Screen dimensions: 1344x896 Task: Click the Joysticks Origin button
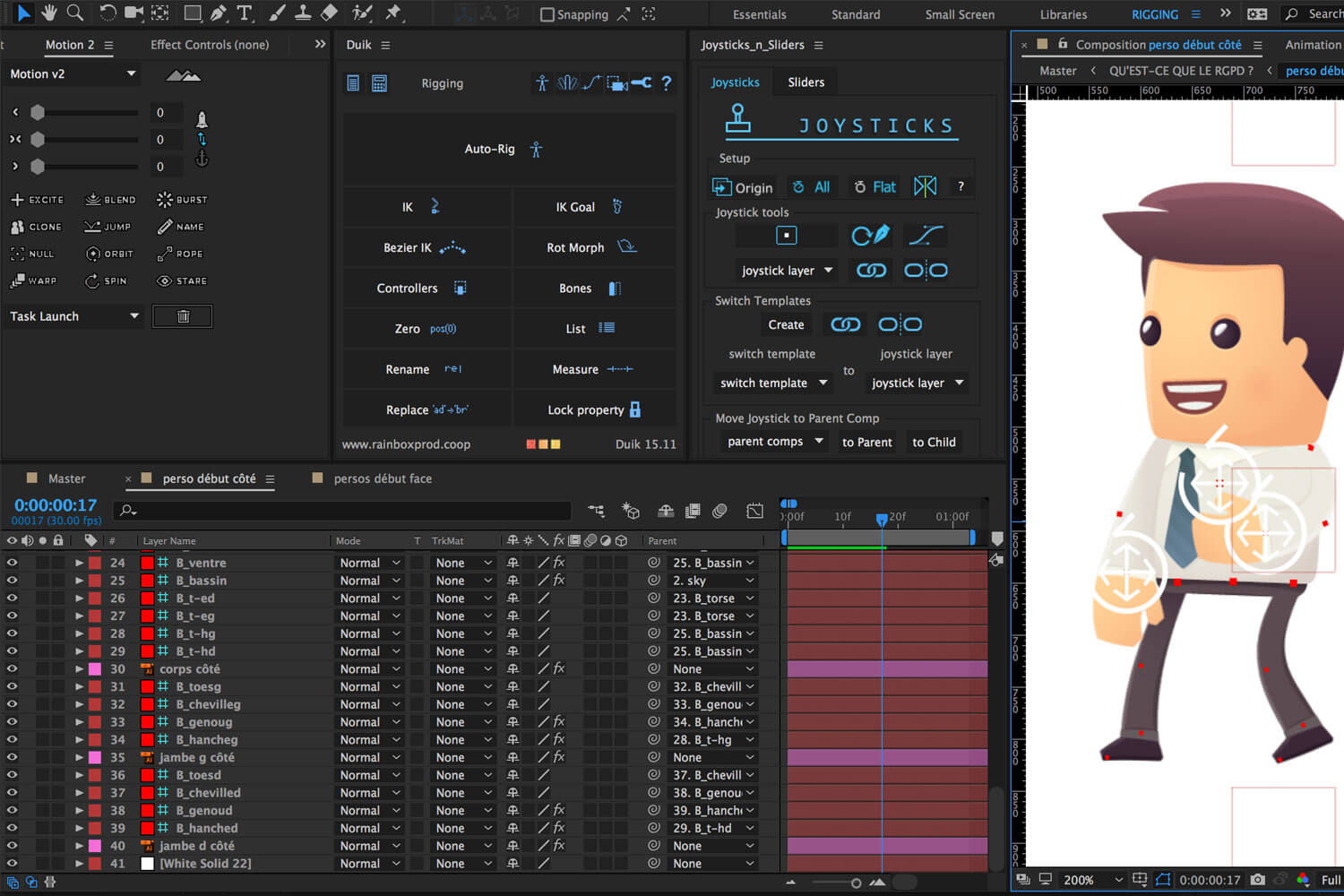(743, 186)
